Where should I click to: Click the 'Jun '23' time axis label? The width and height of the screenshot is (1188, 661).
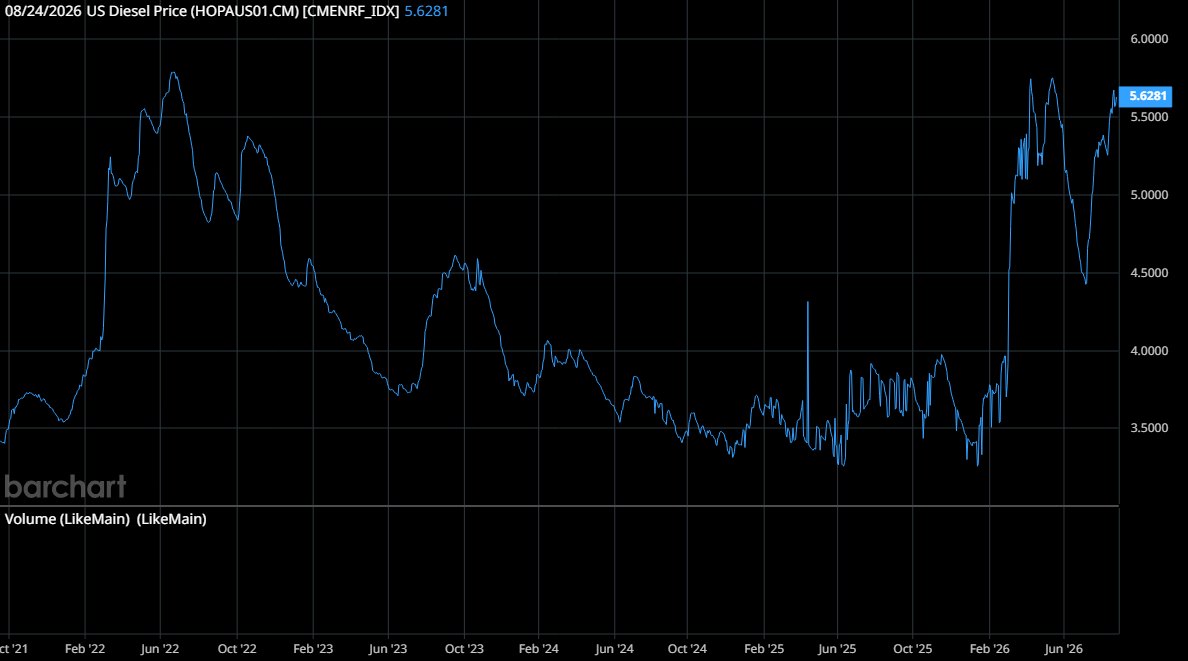click(388, 649)
